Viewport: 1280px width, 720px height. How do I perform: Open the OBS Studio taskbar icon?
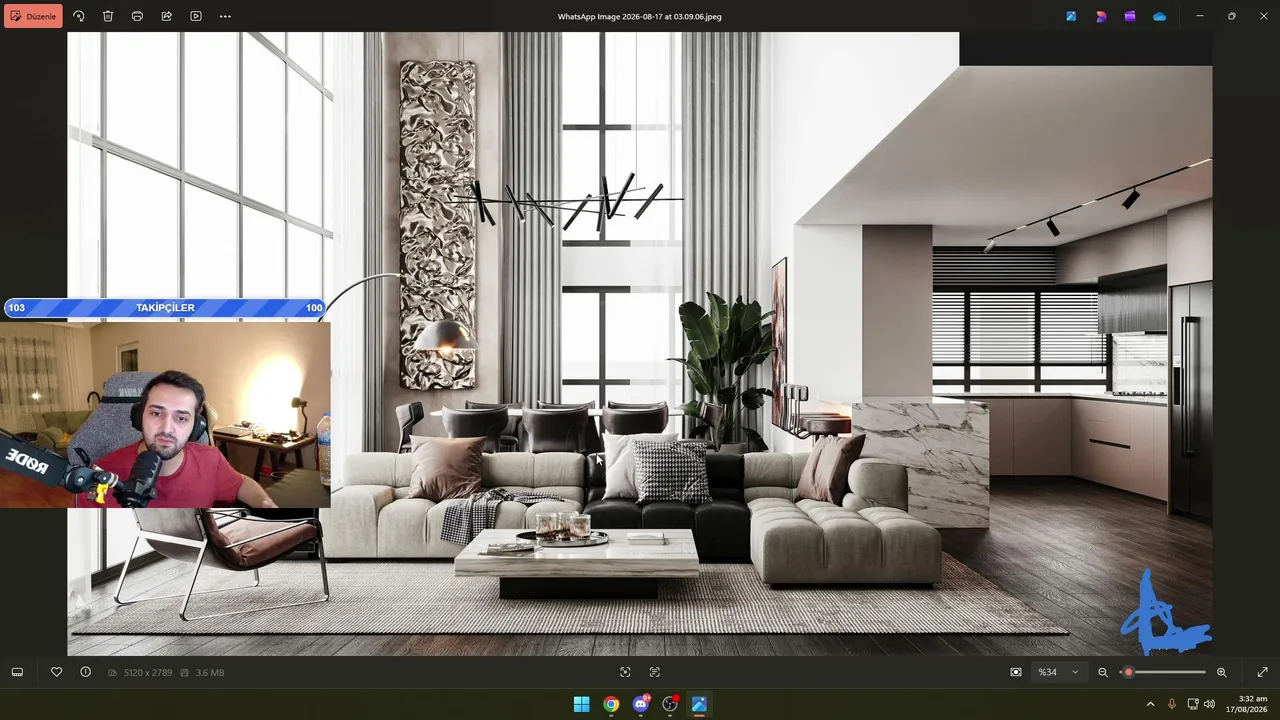click(x=670, y=704)
